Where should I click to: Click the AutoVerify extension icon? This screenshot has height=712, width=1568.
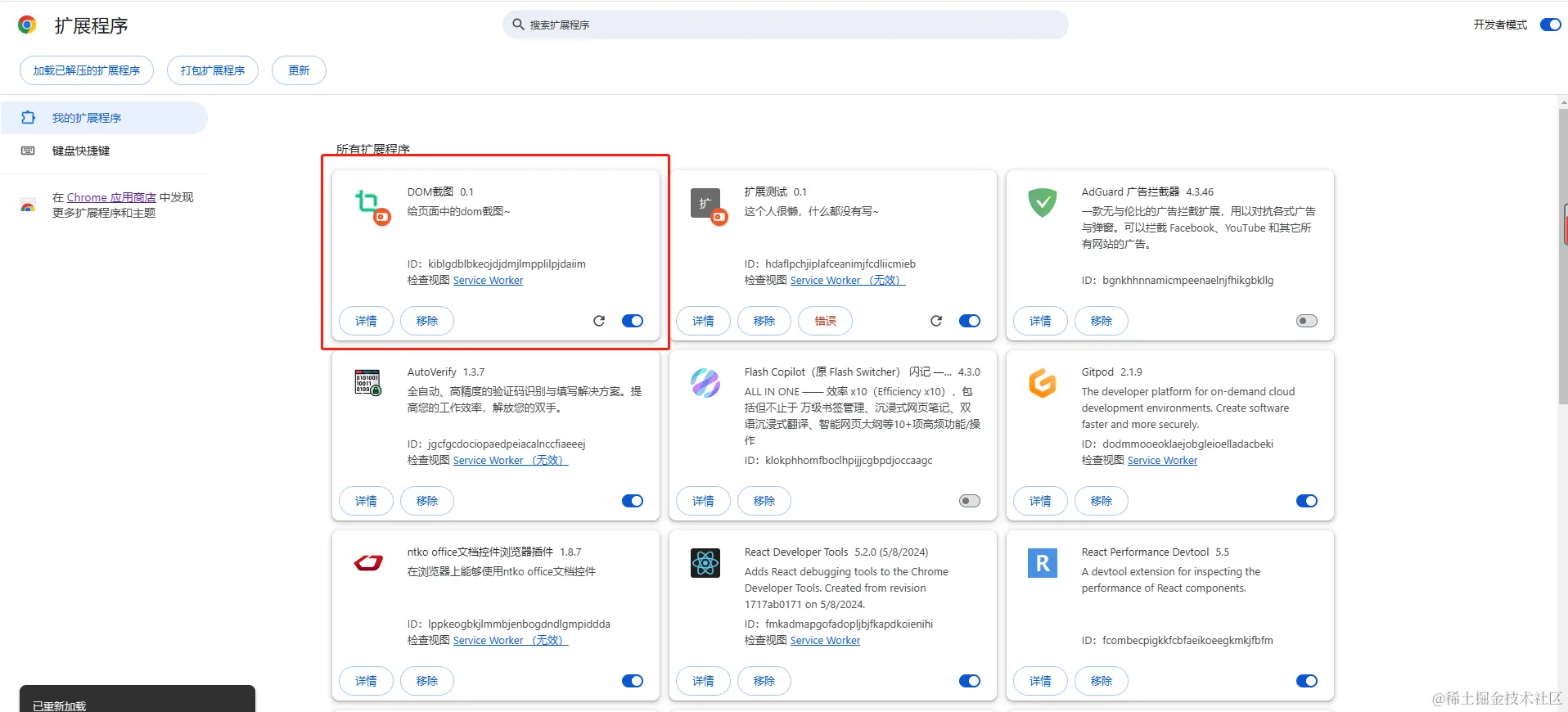point(368,382)
